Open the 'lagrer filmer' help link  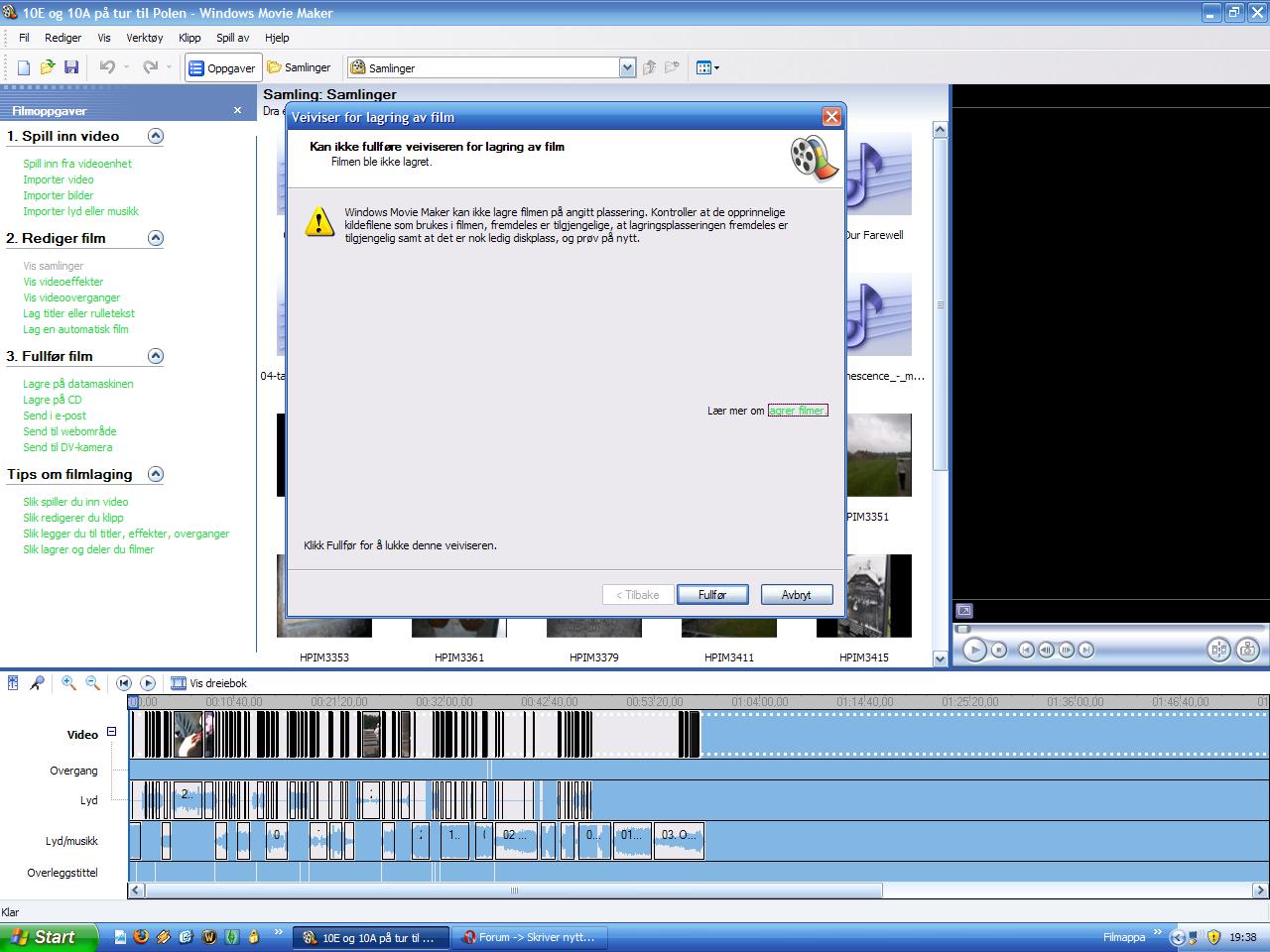tap(797, 411)
